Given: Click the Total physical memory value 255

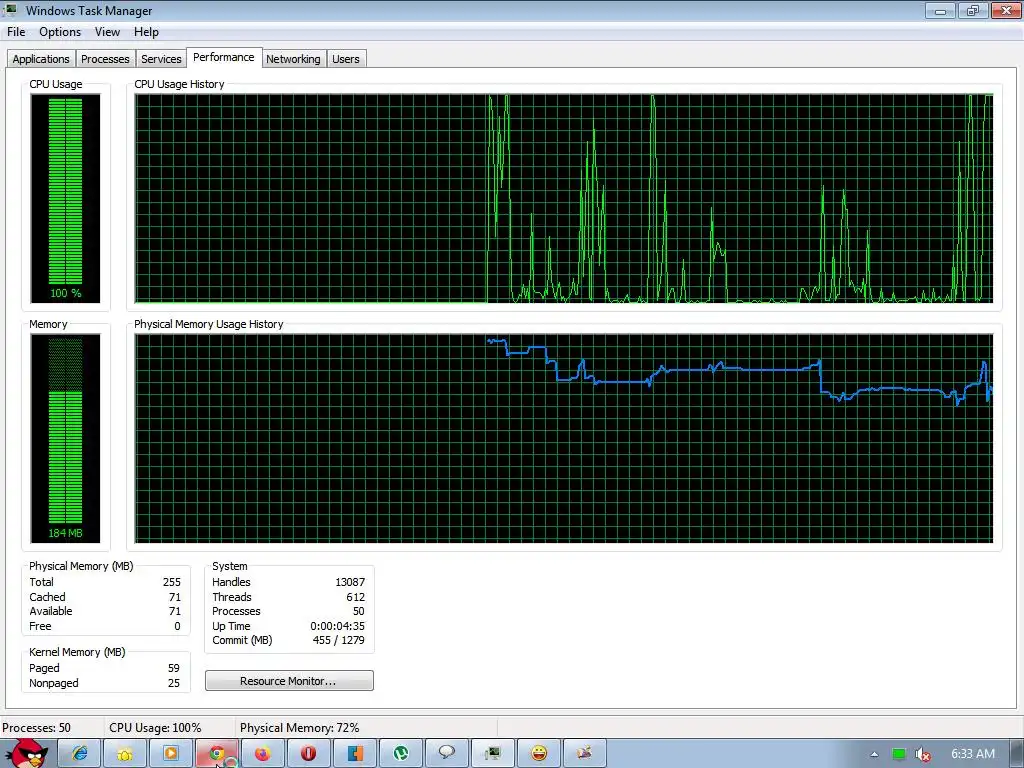Looking at the screenshot, I should (x=172, y=582).
